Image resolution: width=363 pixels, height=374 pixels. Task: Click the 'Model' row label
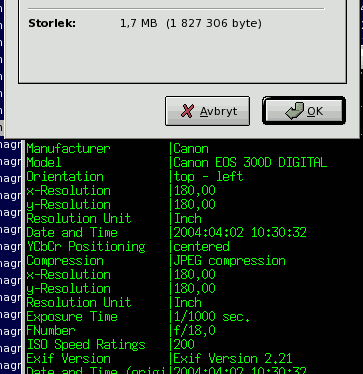[44, 163]
